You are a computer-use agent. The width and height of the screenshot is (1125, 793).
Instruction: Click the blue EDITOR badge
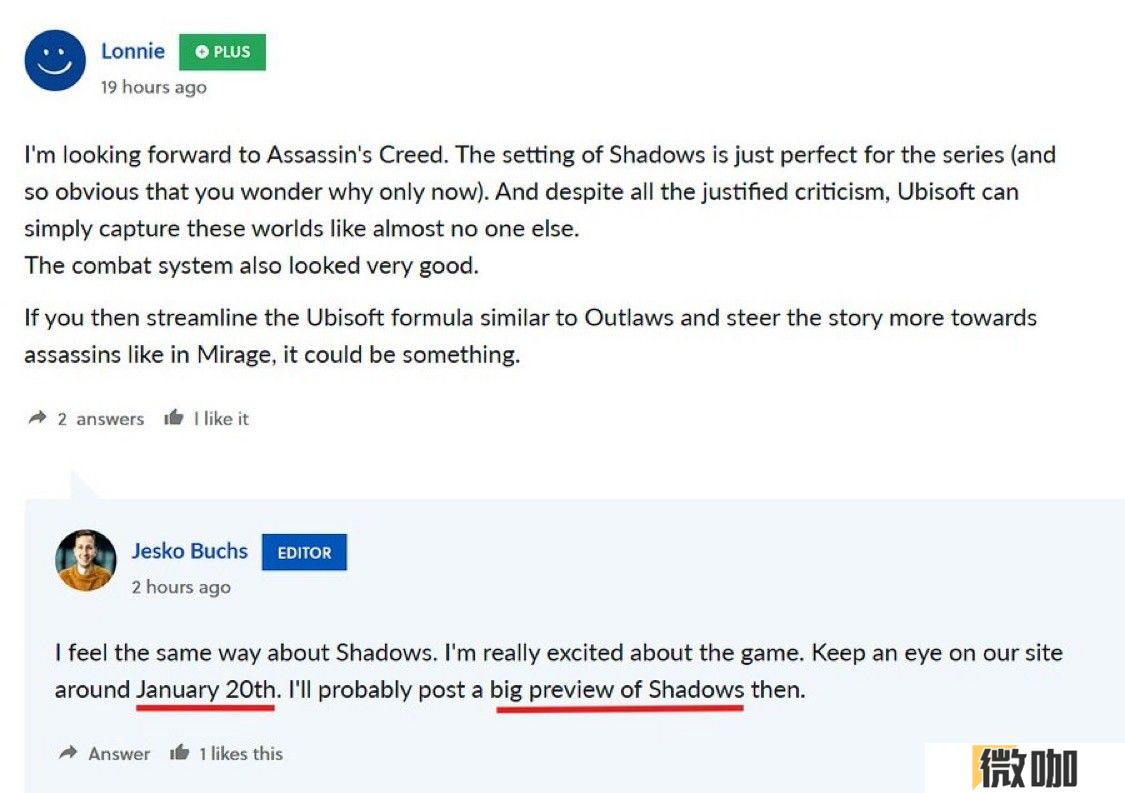click(x=304, y=553)
